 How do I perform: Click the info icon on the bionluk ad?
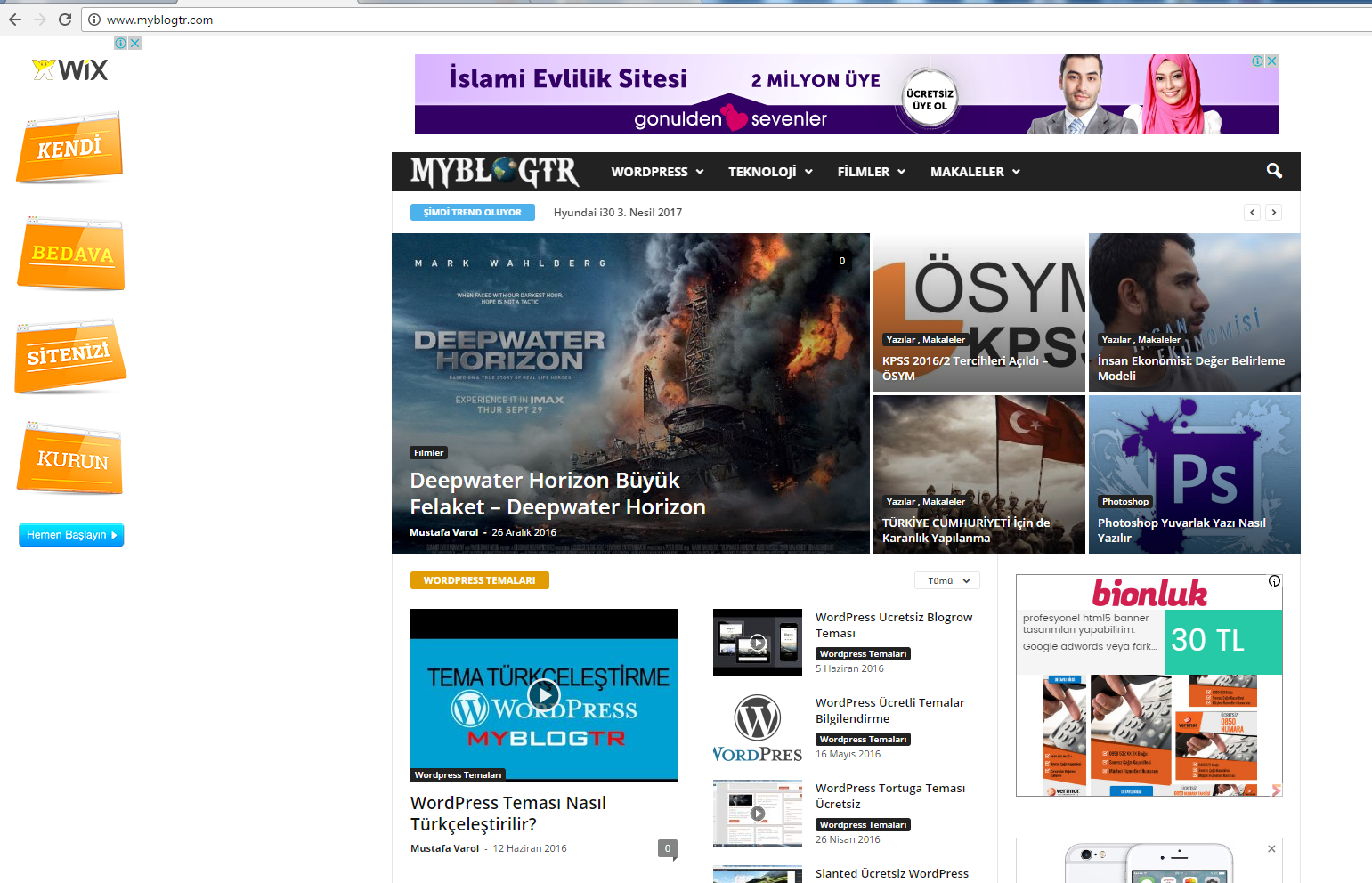pyautogui.click(x=1274, y=581)
